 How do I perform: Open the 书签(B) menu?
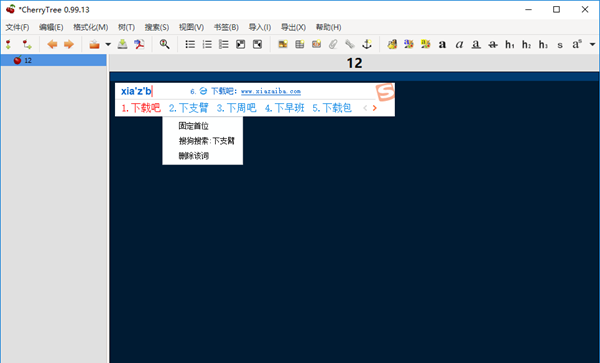tap(226, 27)
